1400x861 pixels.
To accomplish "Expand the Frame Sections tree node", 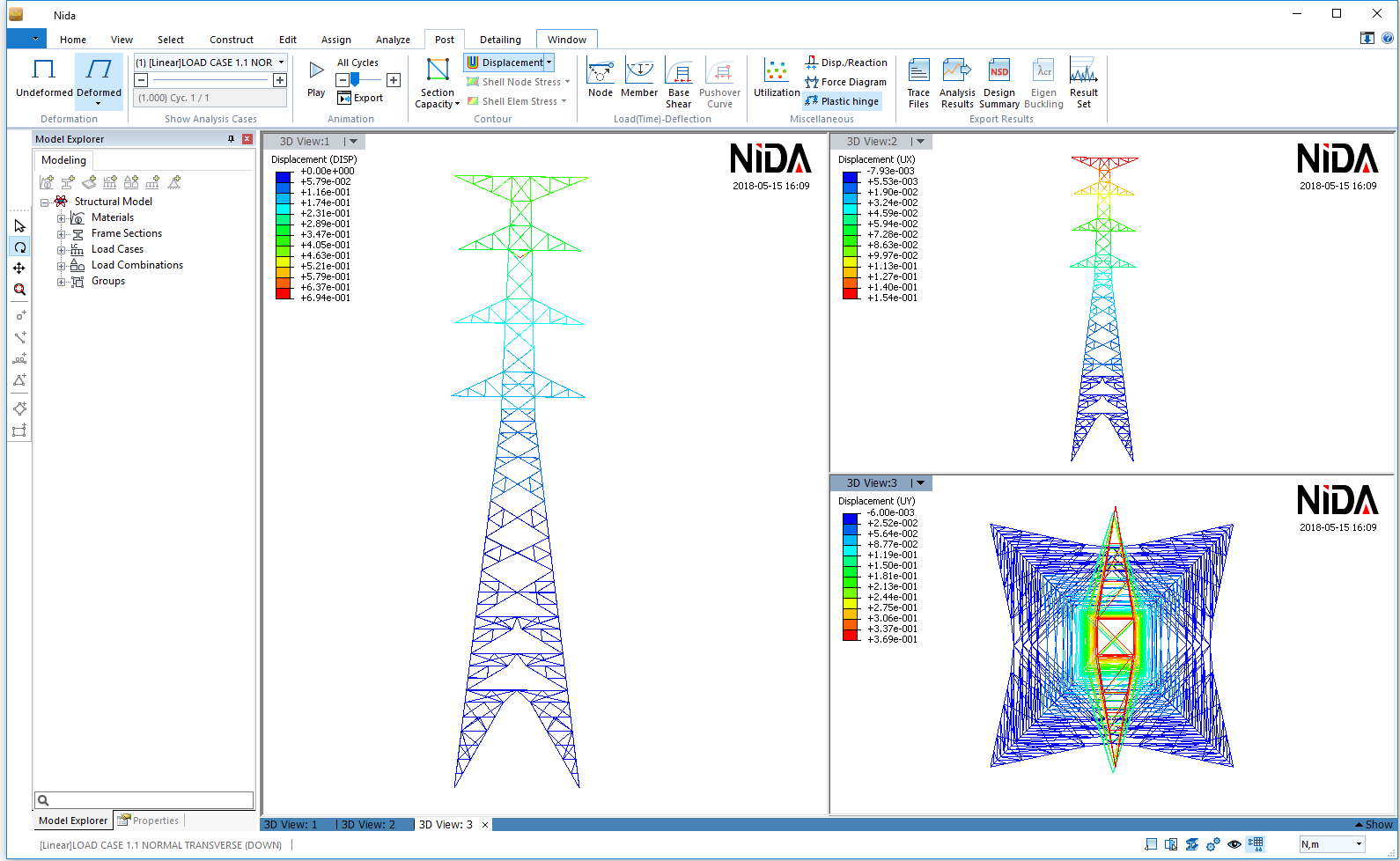I will point(61,234).
